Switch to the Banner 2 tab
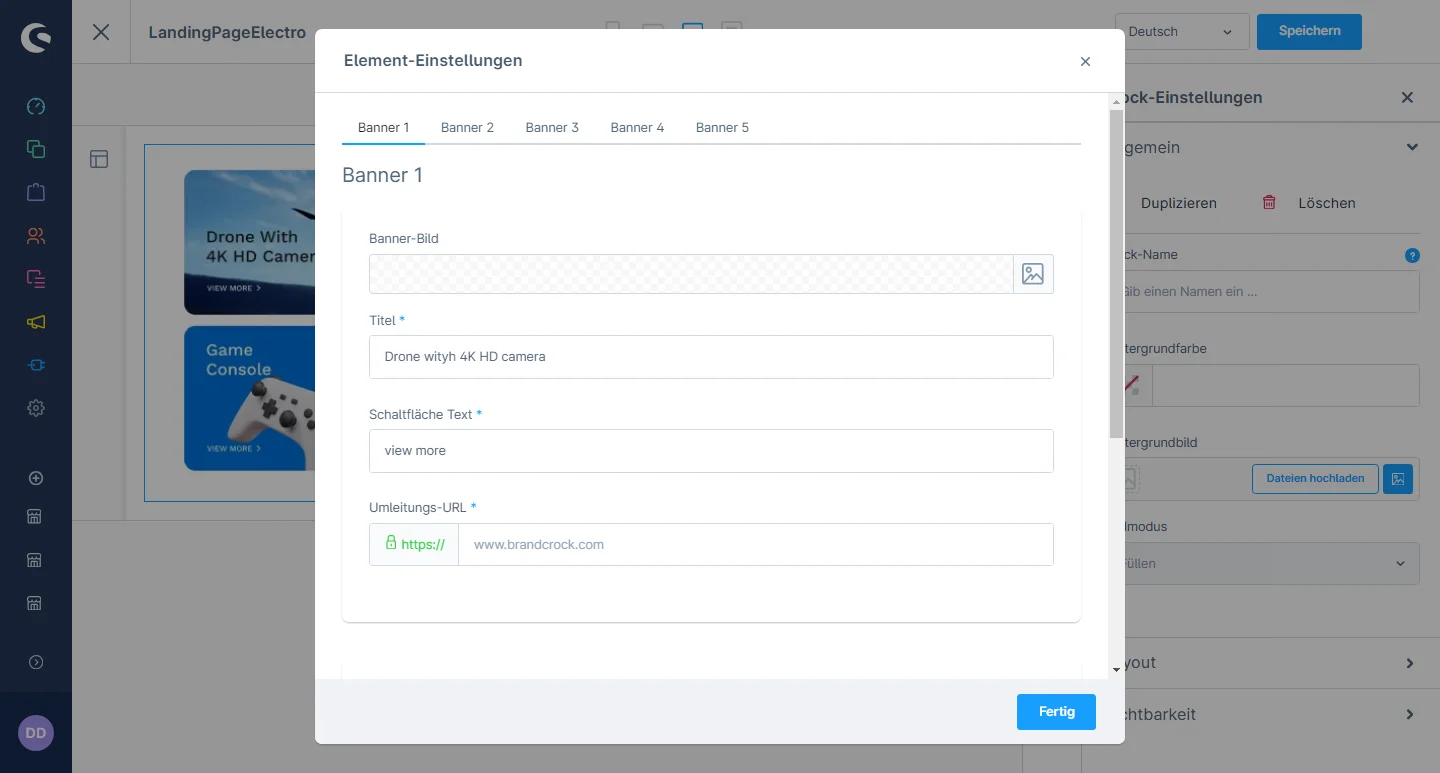Image resolution: width=1440 pixels, height=773 pixels. coord(467,128)
